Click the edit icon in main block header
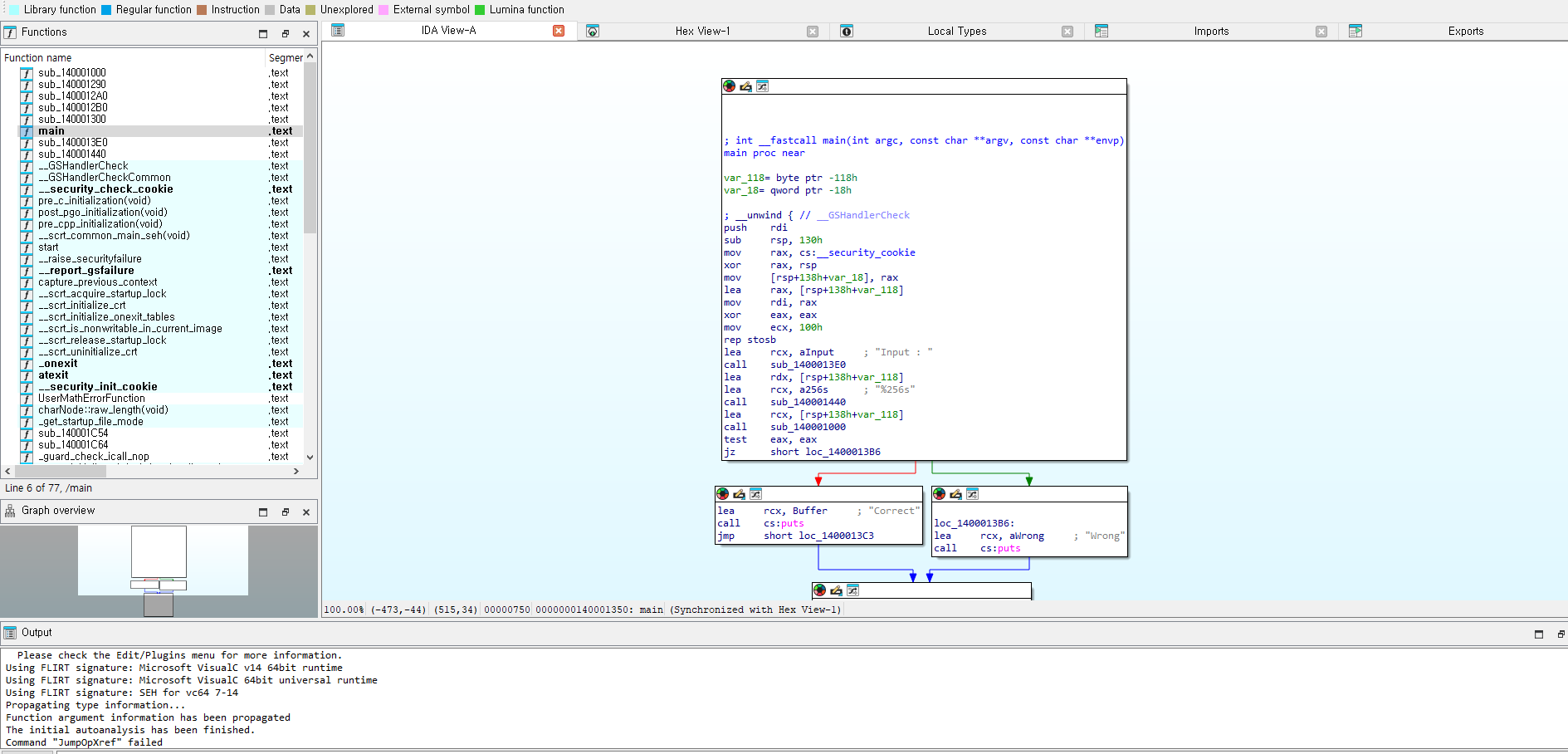This screenshot has height=754, width=1568. pyautogui.click(x=745, y=86)
